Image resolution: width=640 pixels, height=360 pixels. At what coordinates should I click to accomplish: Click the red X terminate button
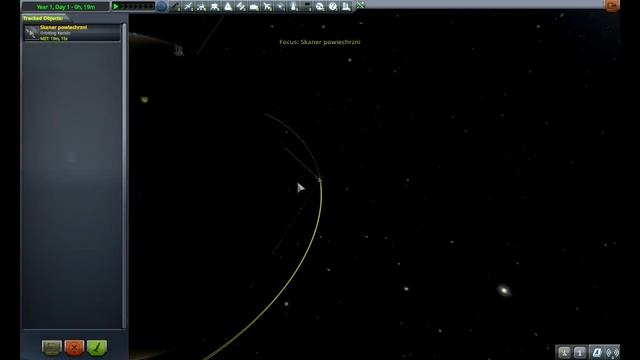click(74, 348)
